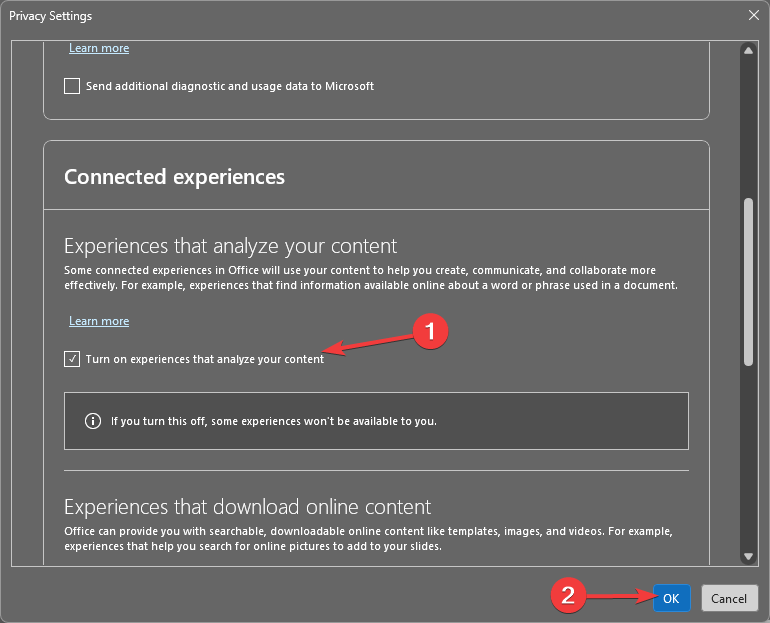The width and height of the screenshot is (770, 623).
Task: Close the Privacy Settings dialog with X
Action: [x=753, y=15]
